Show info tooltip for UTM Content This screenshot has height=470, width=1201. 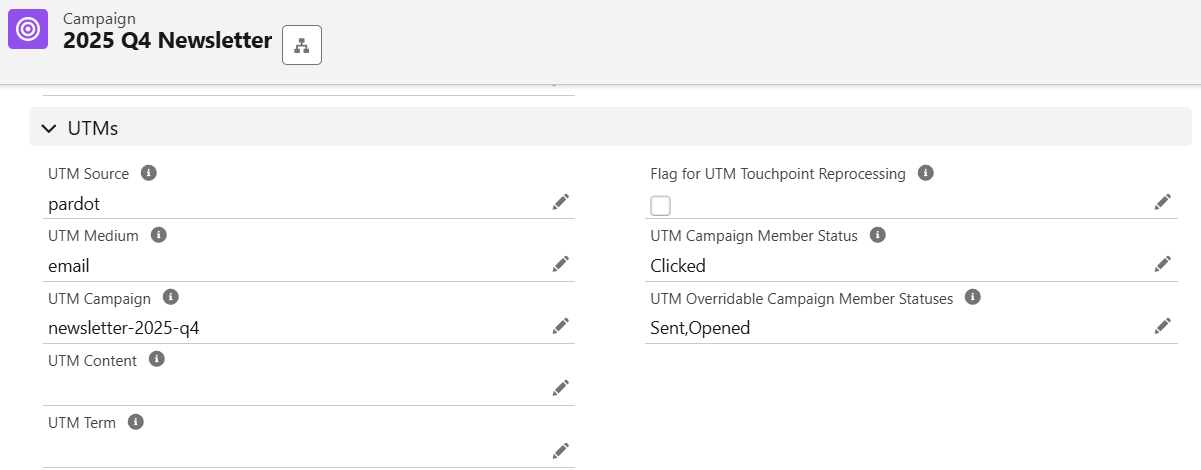[157, 359]
